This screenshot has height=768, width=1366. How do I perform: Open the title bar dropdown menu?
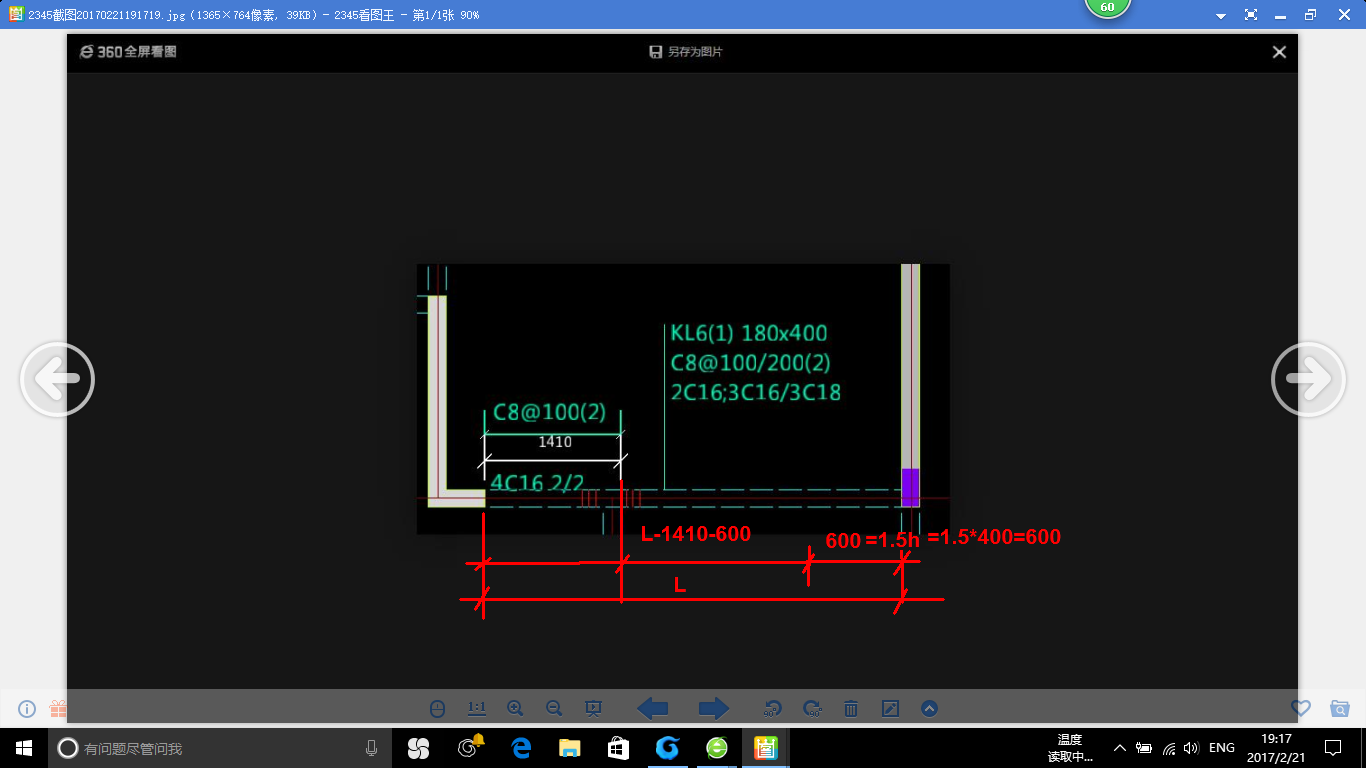point(1221,16)
